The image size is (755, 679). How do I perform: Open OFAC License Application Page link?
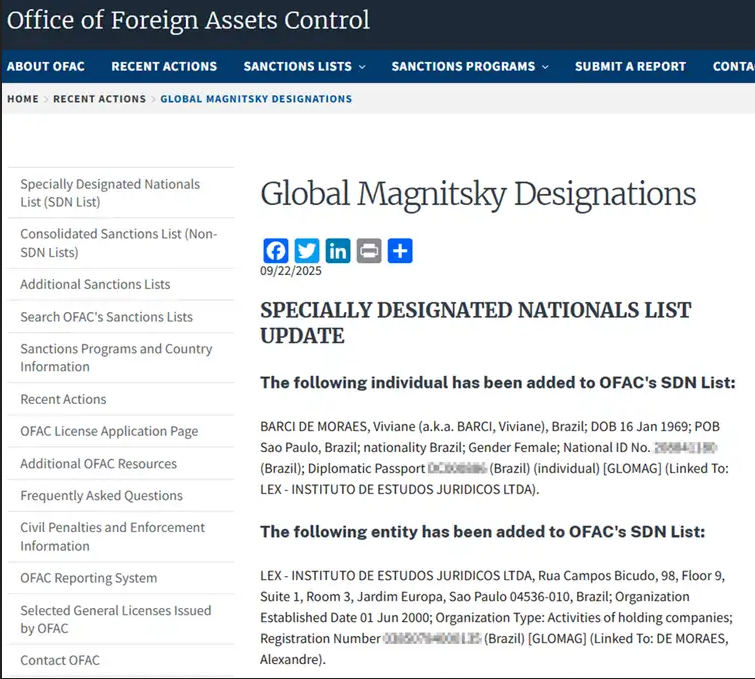109,431
